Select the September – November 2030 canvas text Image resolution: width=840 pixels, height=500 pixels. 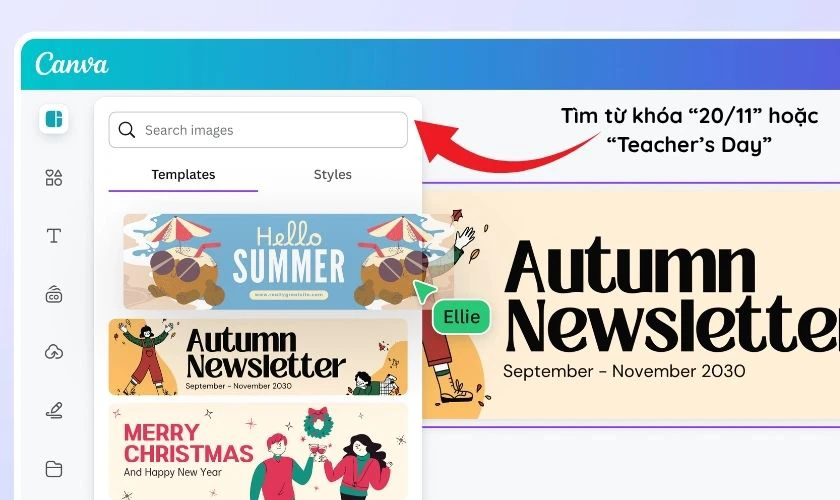624,371
